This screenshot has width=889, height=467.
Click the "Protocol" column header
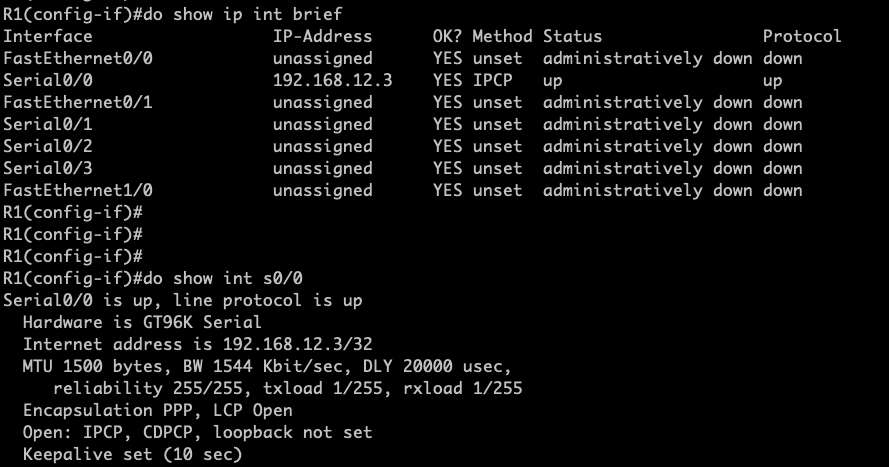point(802,36)
